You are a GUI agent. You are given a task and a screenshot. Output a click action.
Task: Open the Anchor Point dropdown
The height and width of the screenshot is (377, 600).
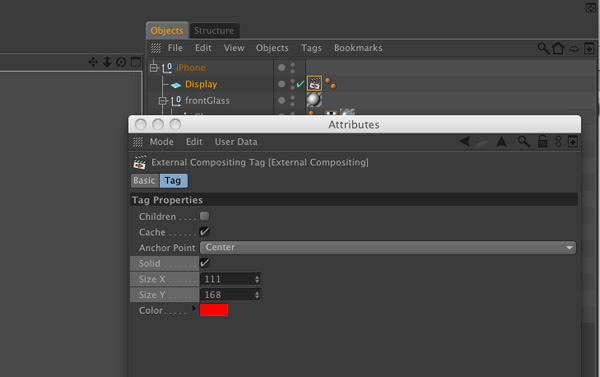tap(388, 247)
